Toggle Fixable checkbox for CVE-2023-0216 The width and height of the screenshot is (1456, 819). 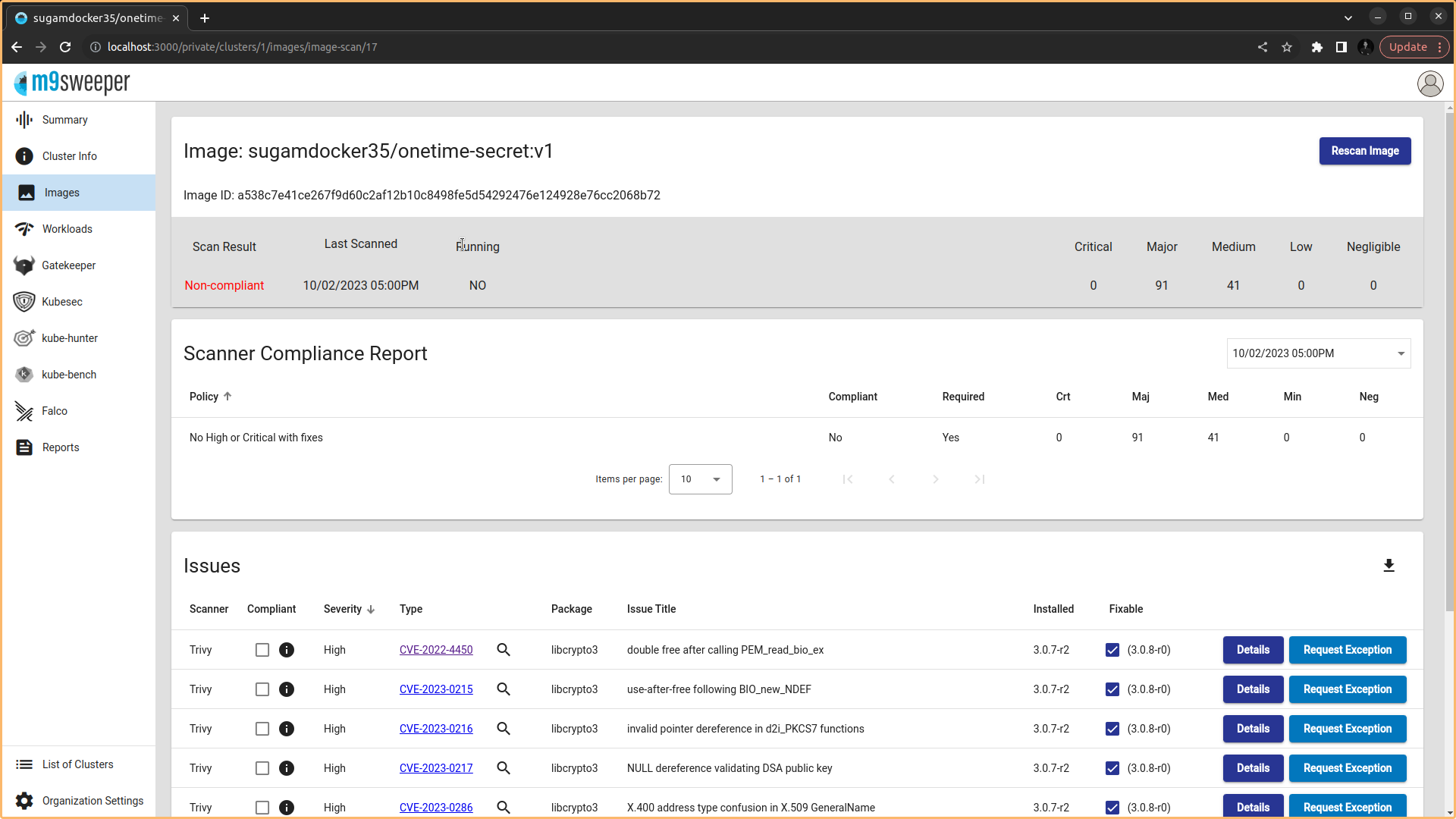[1112, 729]
